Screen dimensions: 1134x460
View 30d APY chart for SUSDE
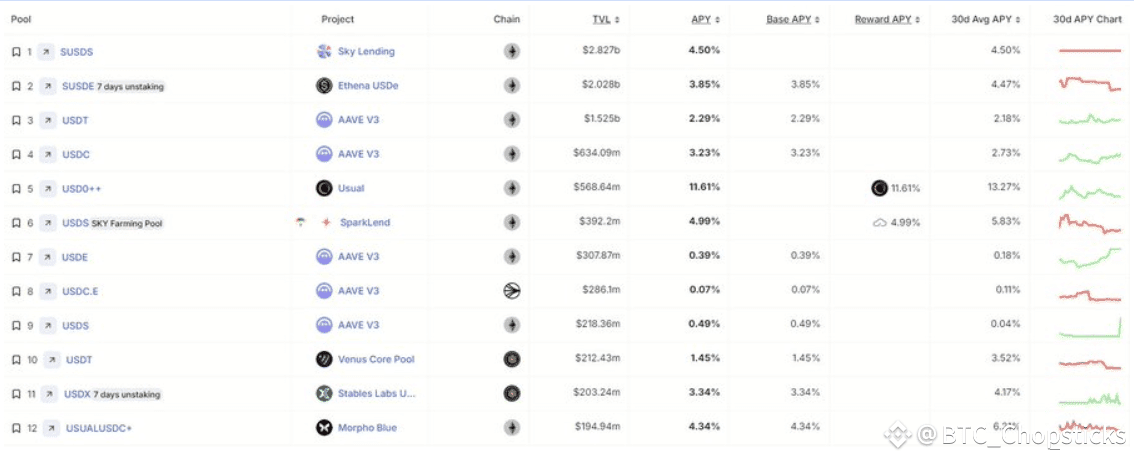[x=1090, y=86]
